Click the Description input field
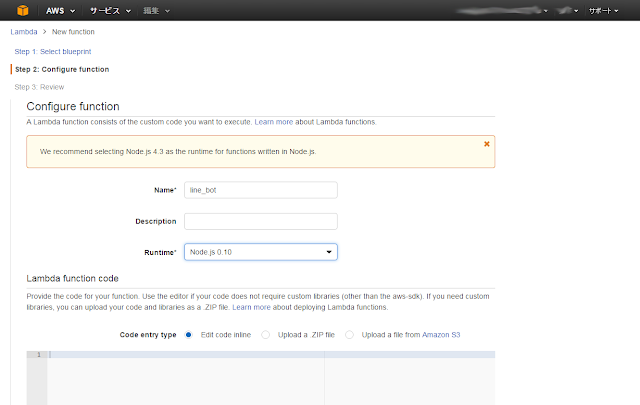 261,221
